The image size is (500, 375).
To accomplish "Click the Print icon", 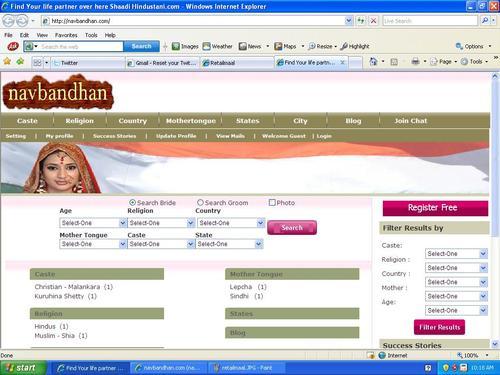I will click(x=415, y=61).
